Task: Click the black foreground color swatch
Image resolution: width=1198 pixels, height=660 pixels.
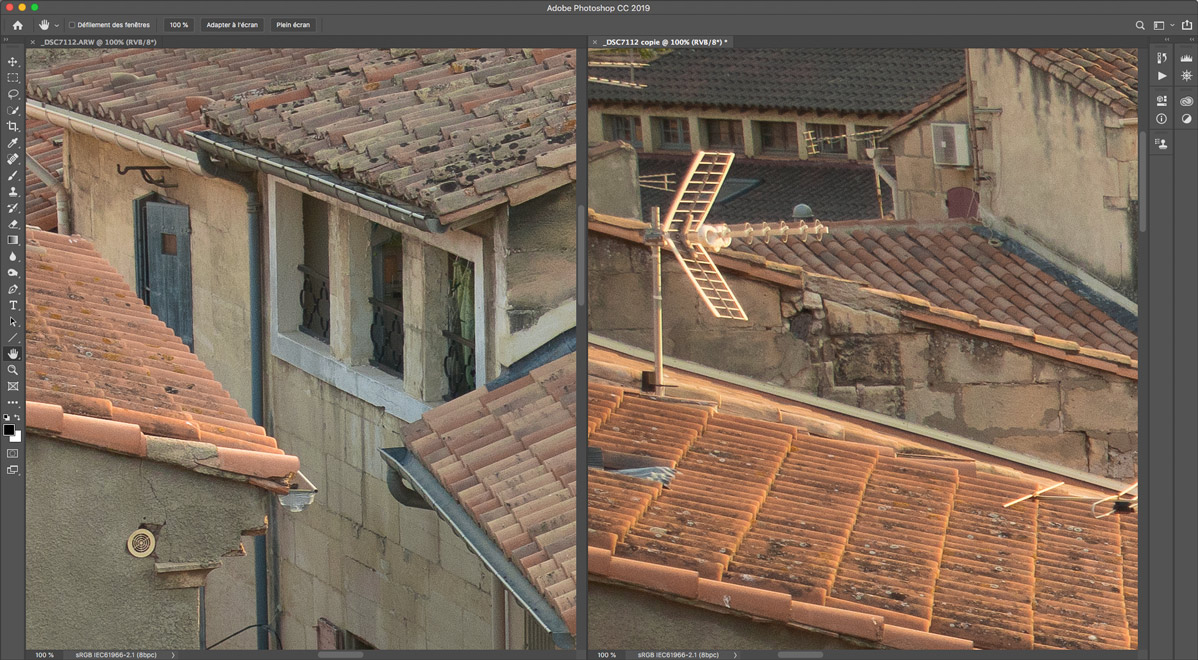Action: point(10,430)
